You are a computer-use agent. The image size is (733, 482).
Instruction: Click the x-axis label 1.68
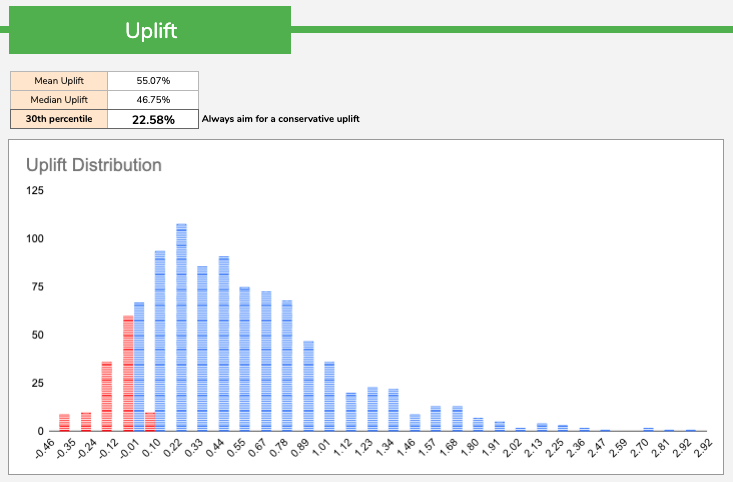(449, 448)
